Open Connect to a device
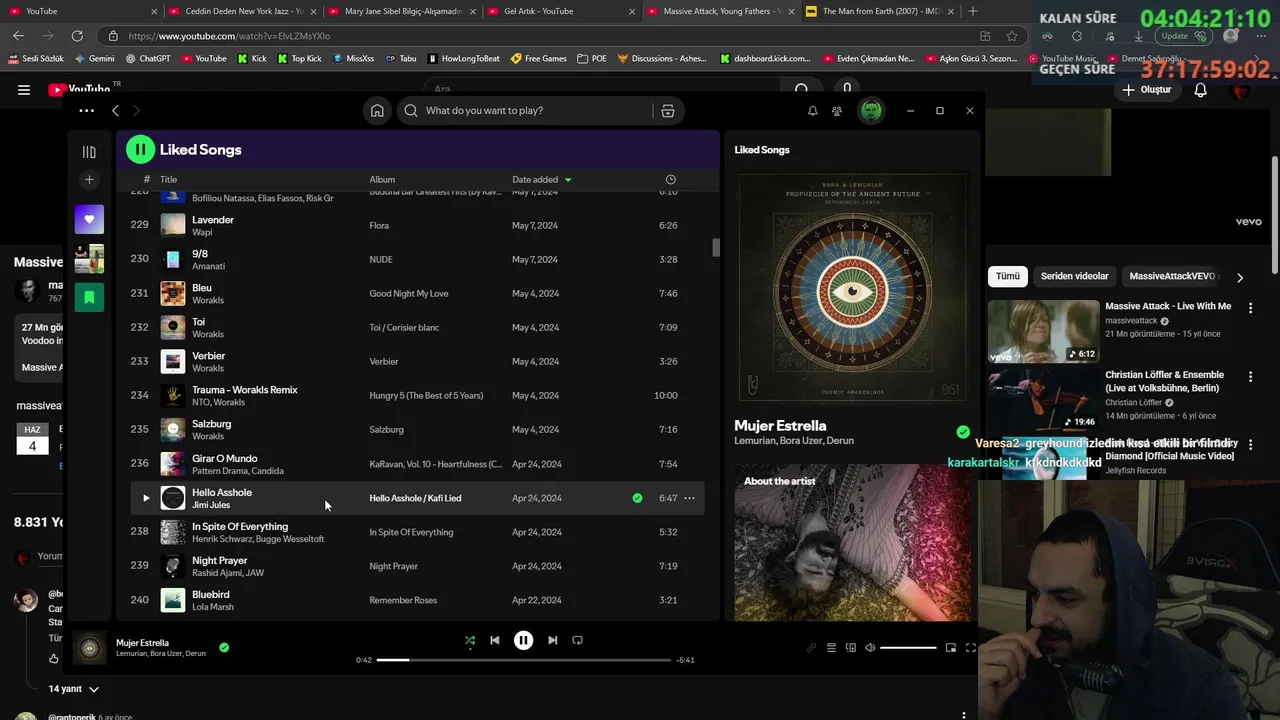 (x=851, y=648)
